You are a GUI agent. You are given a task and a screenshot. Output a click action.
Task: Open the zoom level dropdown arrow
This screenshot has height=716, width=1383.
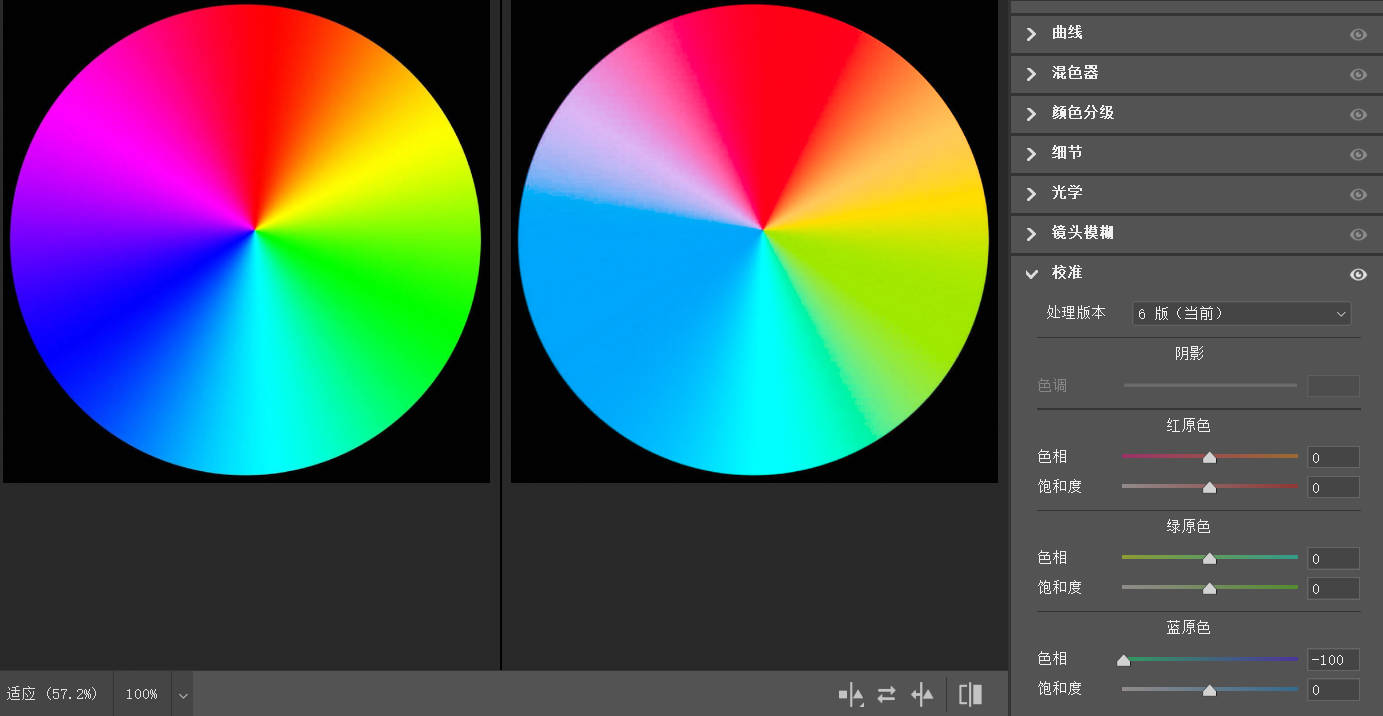pos(182,694)
